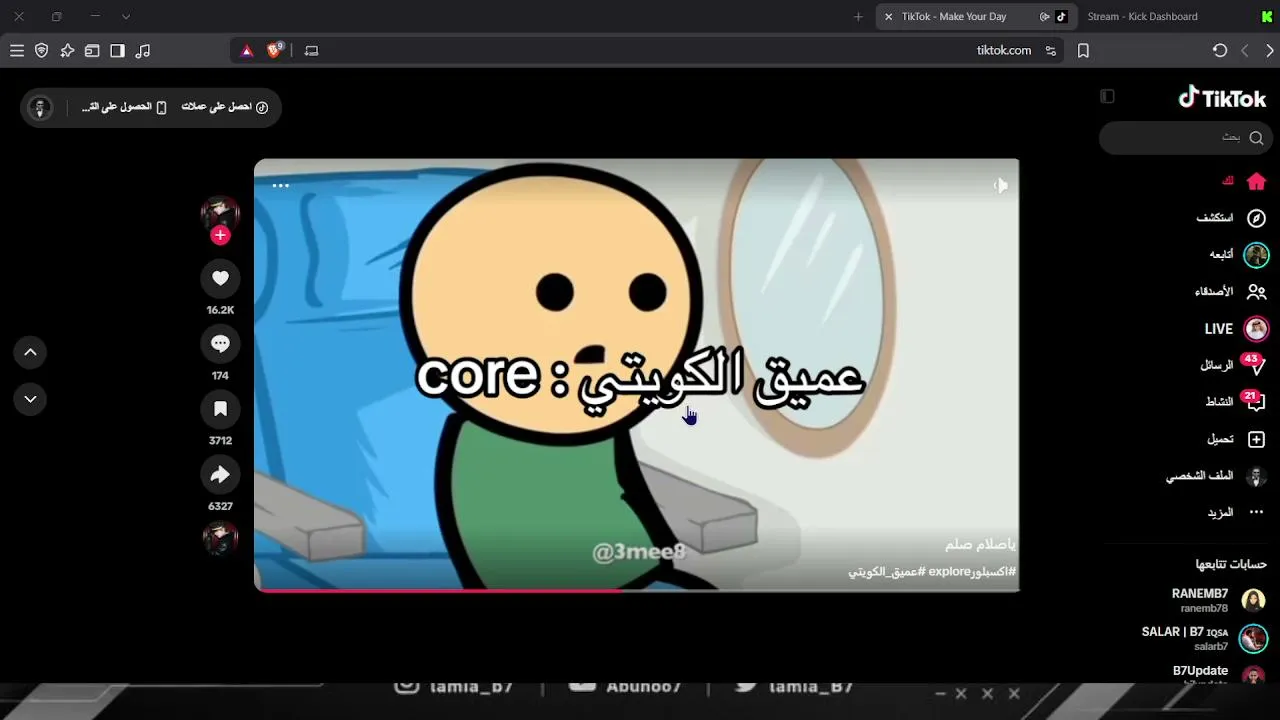Open Activity (النشاط) with 21 badge

pos(1235,402)
